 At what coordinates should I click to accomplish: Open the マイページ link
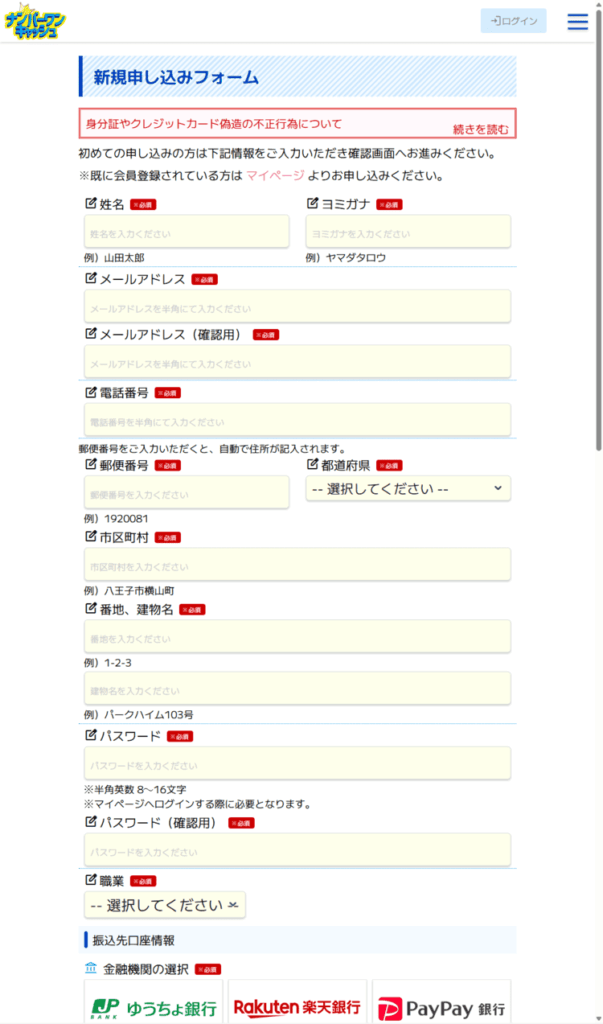[x=275, y=176]
